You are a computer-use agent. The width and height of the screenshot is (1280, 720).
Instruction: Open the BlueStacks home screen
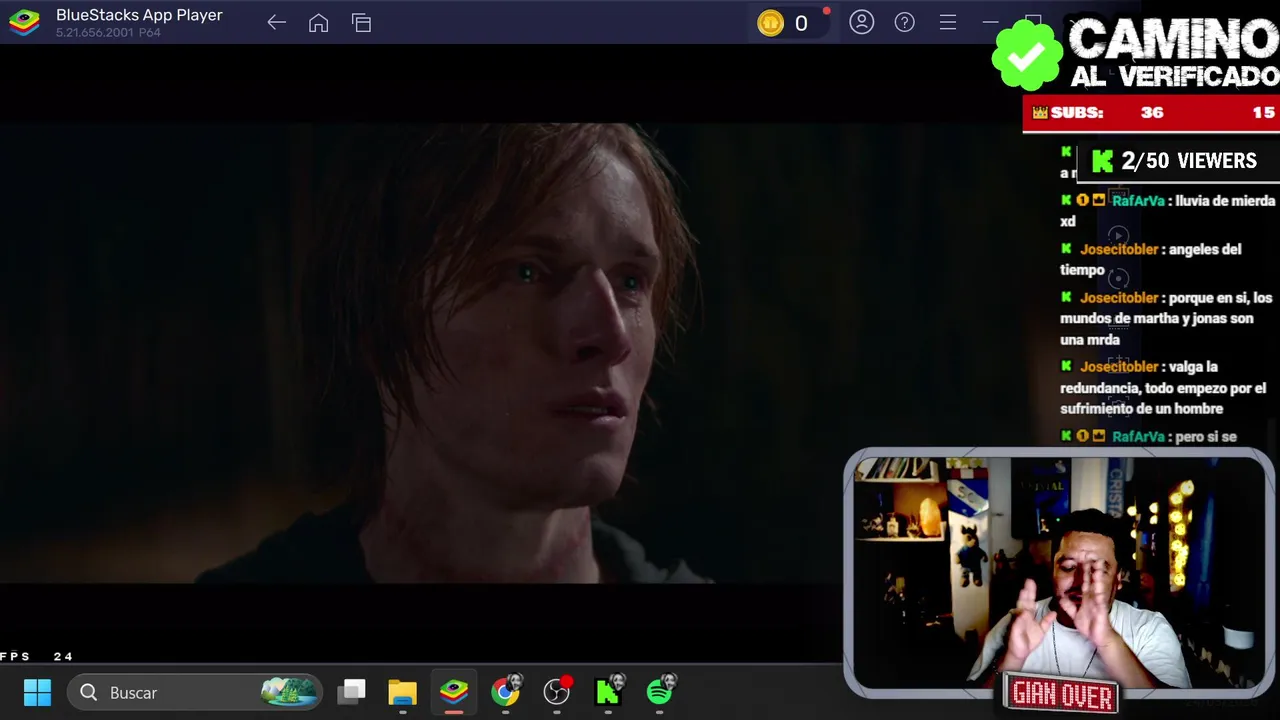click(x=319, y=23)
